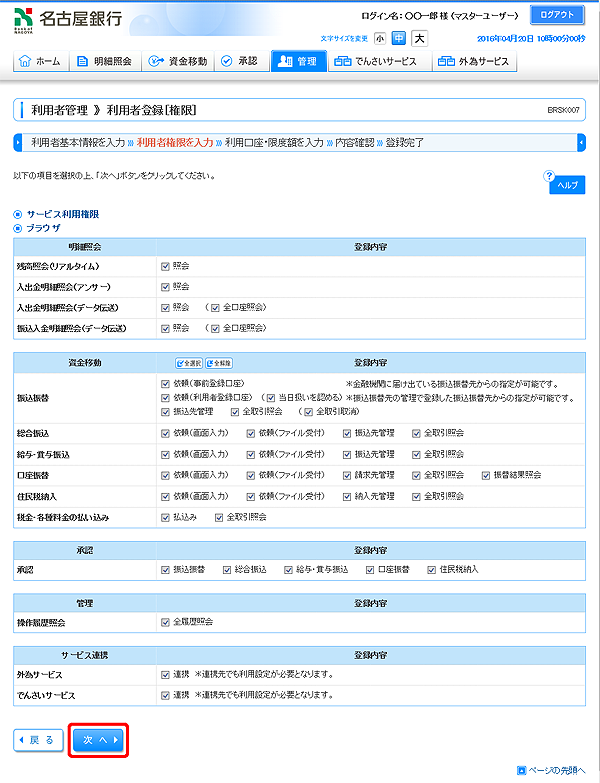Toggle 振替結果照会 checkbox
Viewport: 600px width, 783px height.
tap(486, 475)
